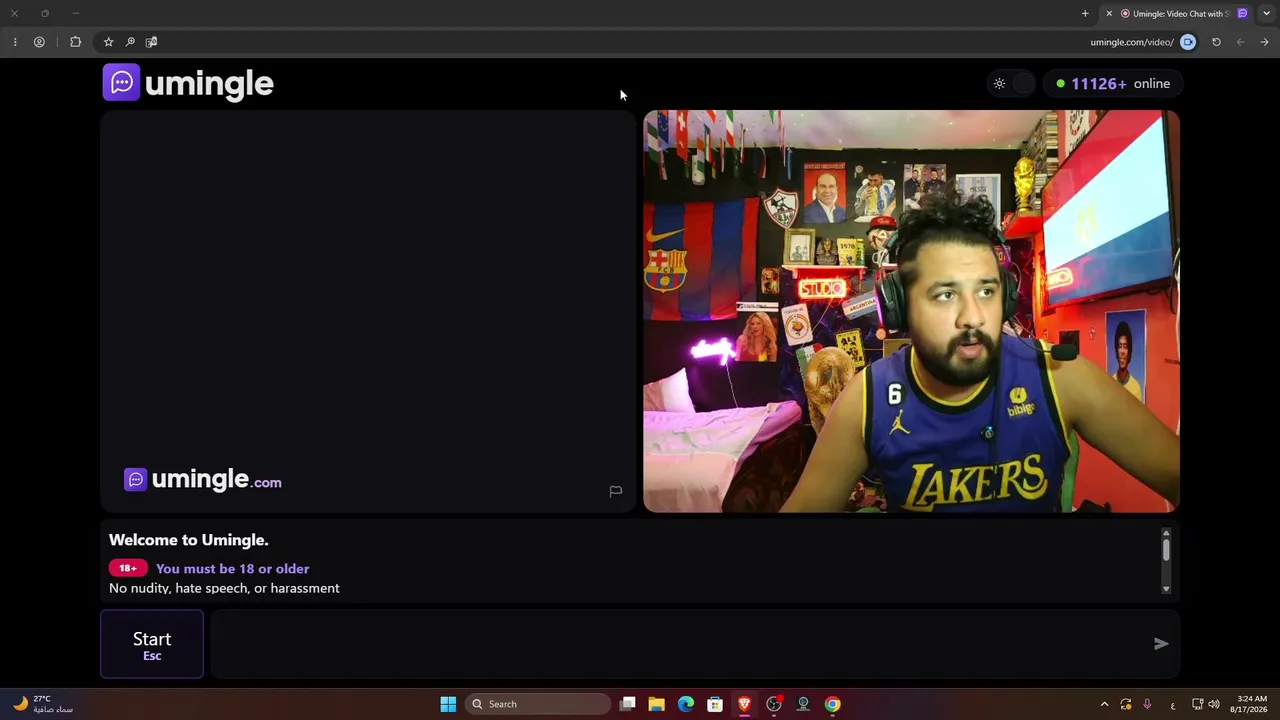Open the zoom magnifier icon in address bar
Screen dimensions: 1280x720
coord(130,42)
